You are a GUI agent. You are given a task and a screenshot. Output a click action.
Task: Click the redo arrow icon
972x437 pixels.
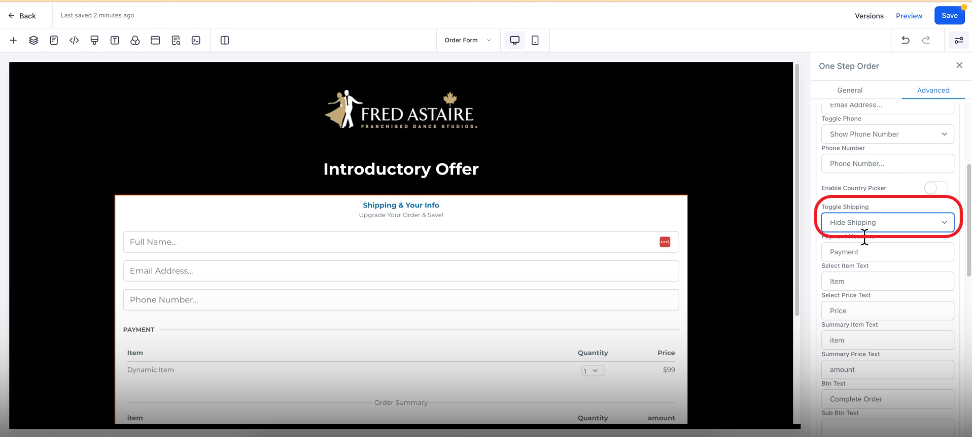pos(926,40)
